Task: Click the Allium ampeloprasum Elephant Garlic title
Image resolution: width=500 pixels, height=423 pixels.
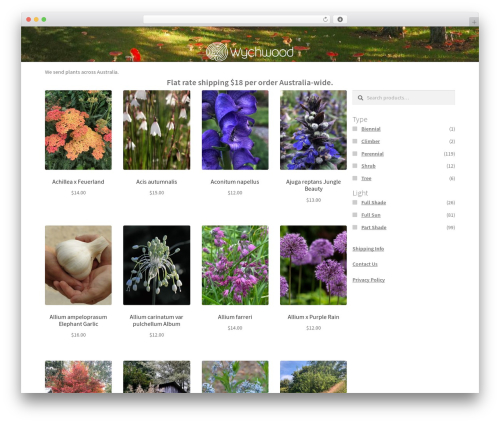Action: [x=78, y=320]
